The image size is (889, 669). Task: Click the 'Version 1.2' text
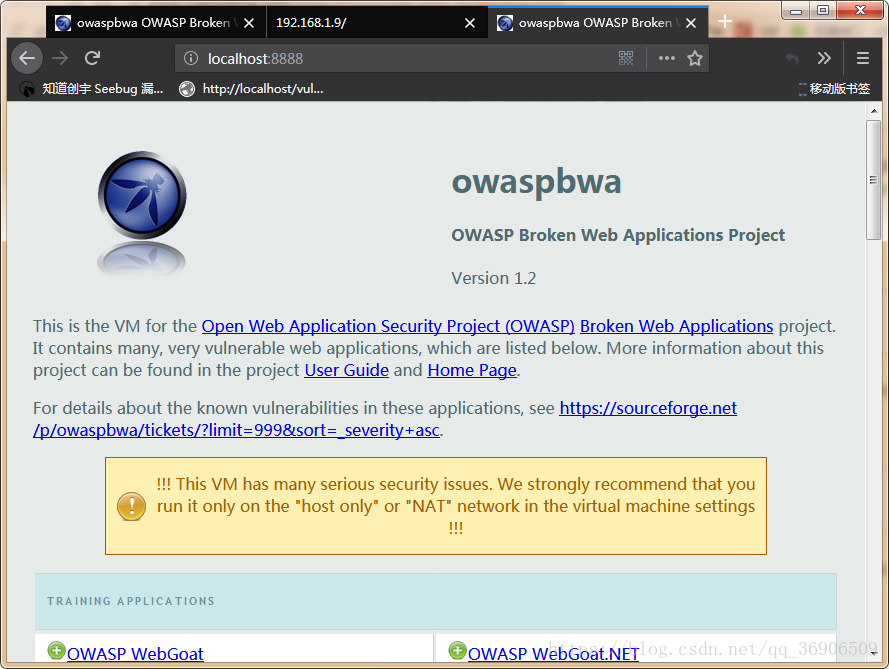pyautogui.click(x=493, y=278)
